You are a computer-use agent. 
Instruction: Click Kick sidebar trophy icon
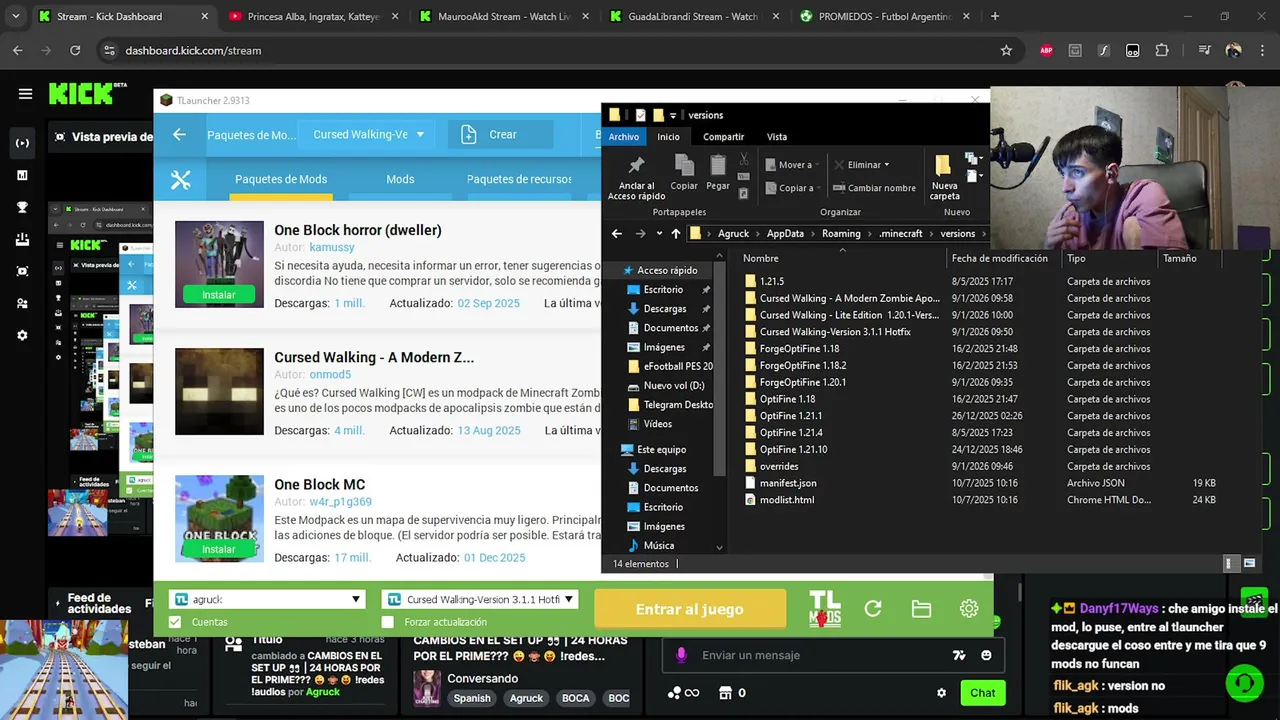[x=22, y=207]
